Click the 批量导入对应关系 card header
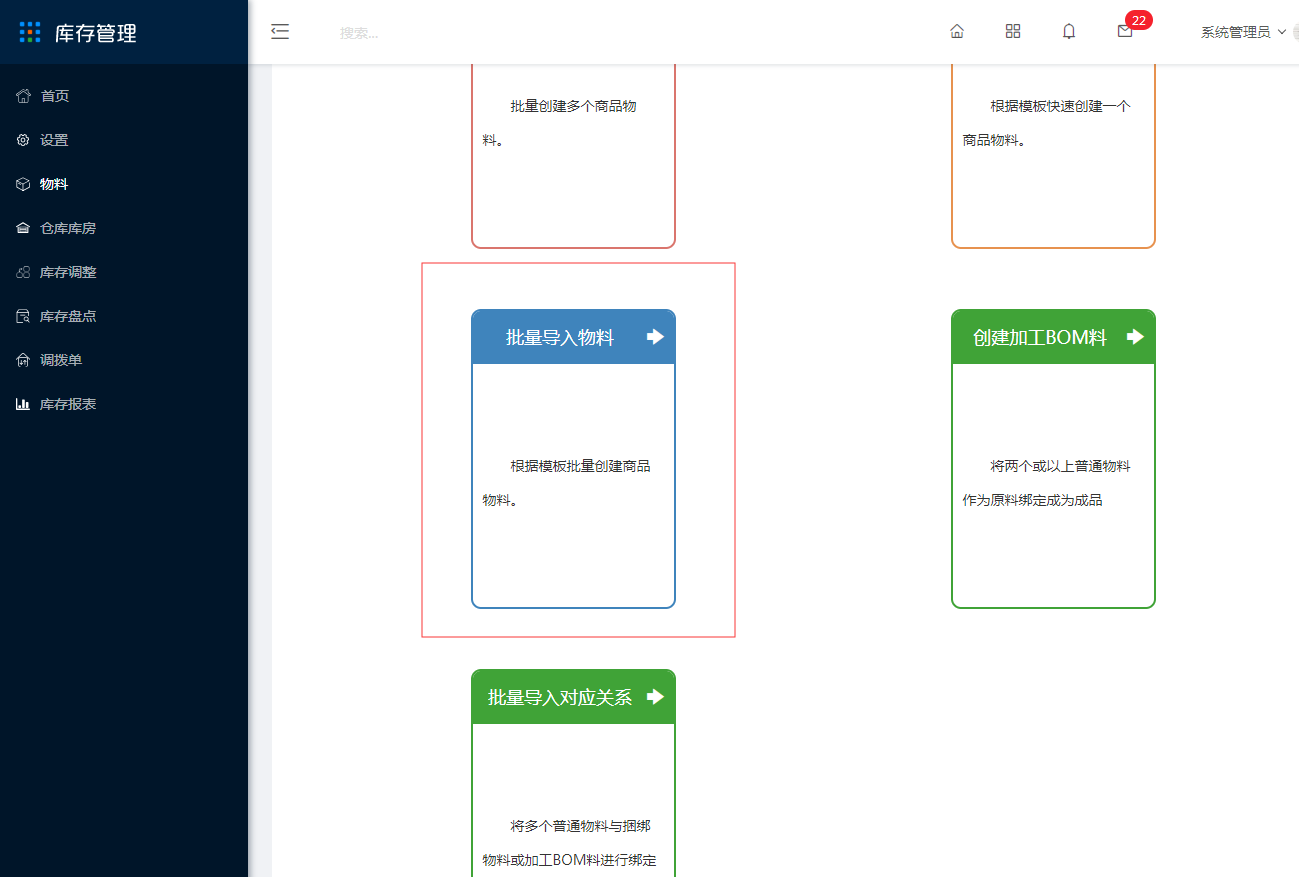This screenshot has height=877, width=1299. [573, 697]
